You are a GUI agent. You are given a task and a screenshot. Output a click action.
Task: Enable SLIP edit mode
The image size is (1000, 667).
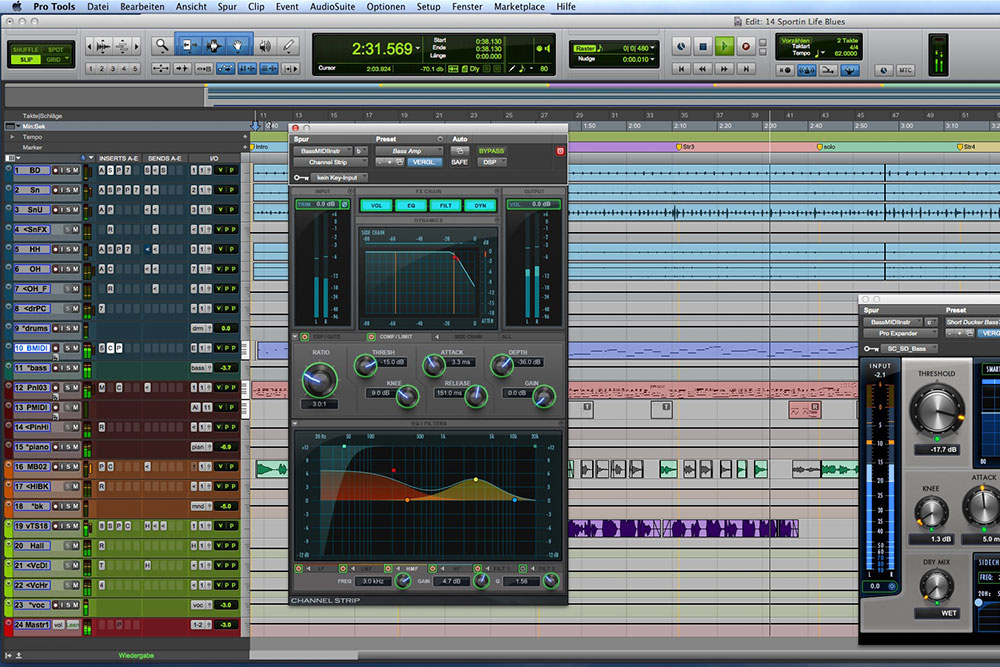tap(26, 59)
